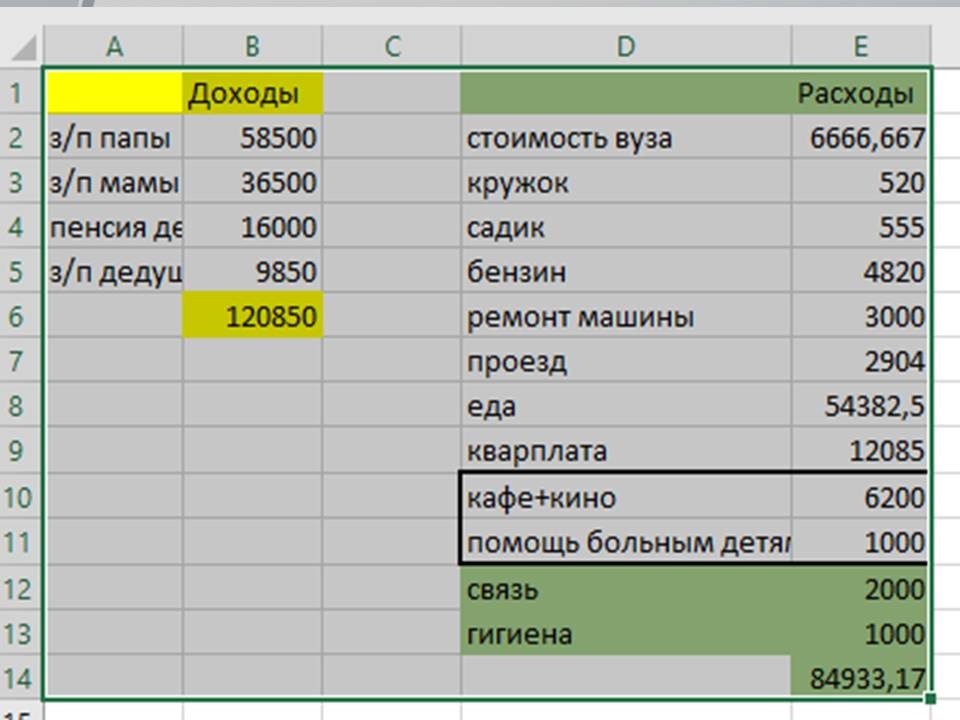Viewport: 960px width, 720px height.
Task: Select the кафе+кино cell
Action: (625, 497)
